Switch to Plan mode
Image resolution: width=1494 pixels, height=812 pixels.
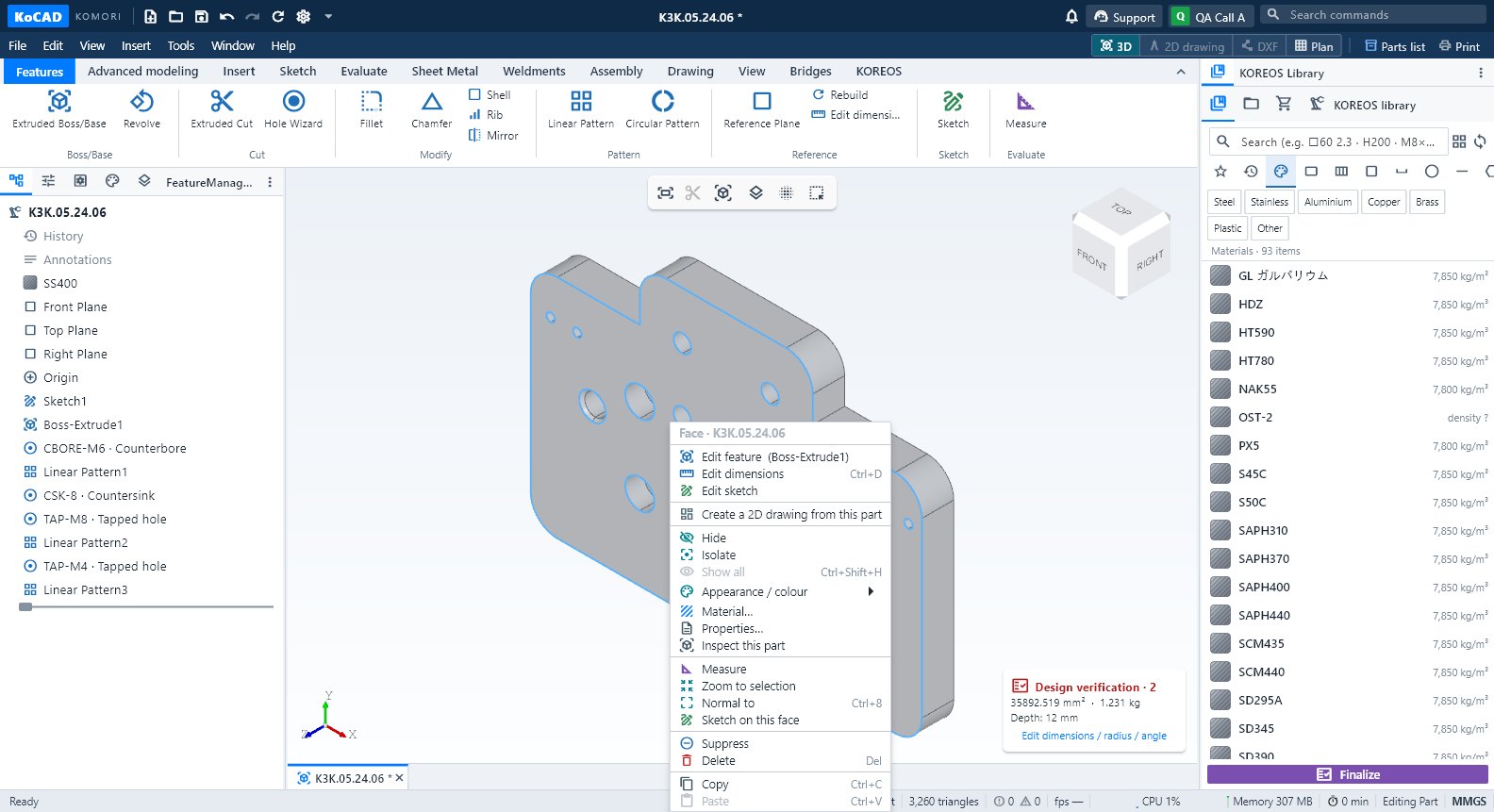(1315, 45)
